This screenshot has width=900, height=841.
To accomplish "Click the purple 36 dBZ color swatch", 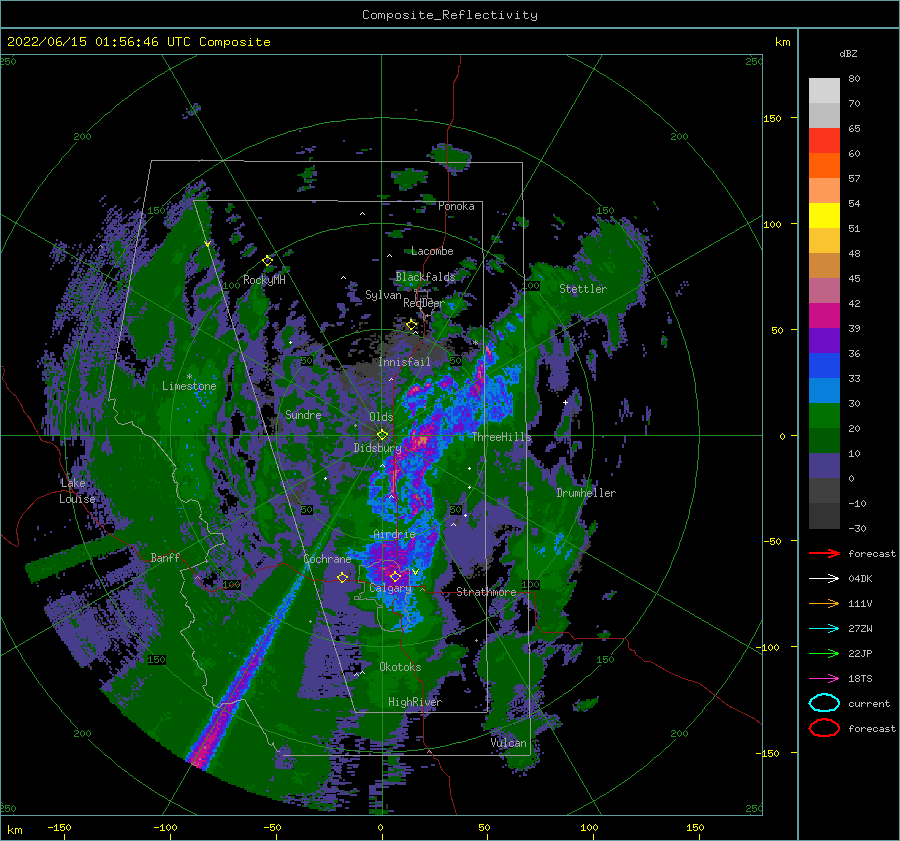I will (824, 340).
